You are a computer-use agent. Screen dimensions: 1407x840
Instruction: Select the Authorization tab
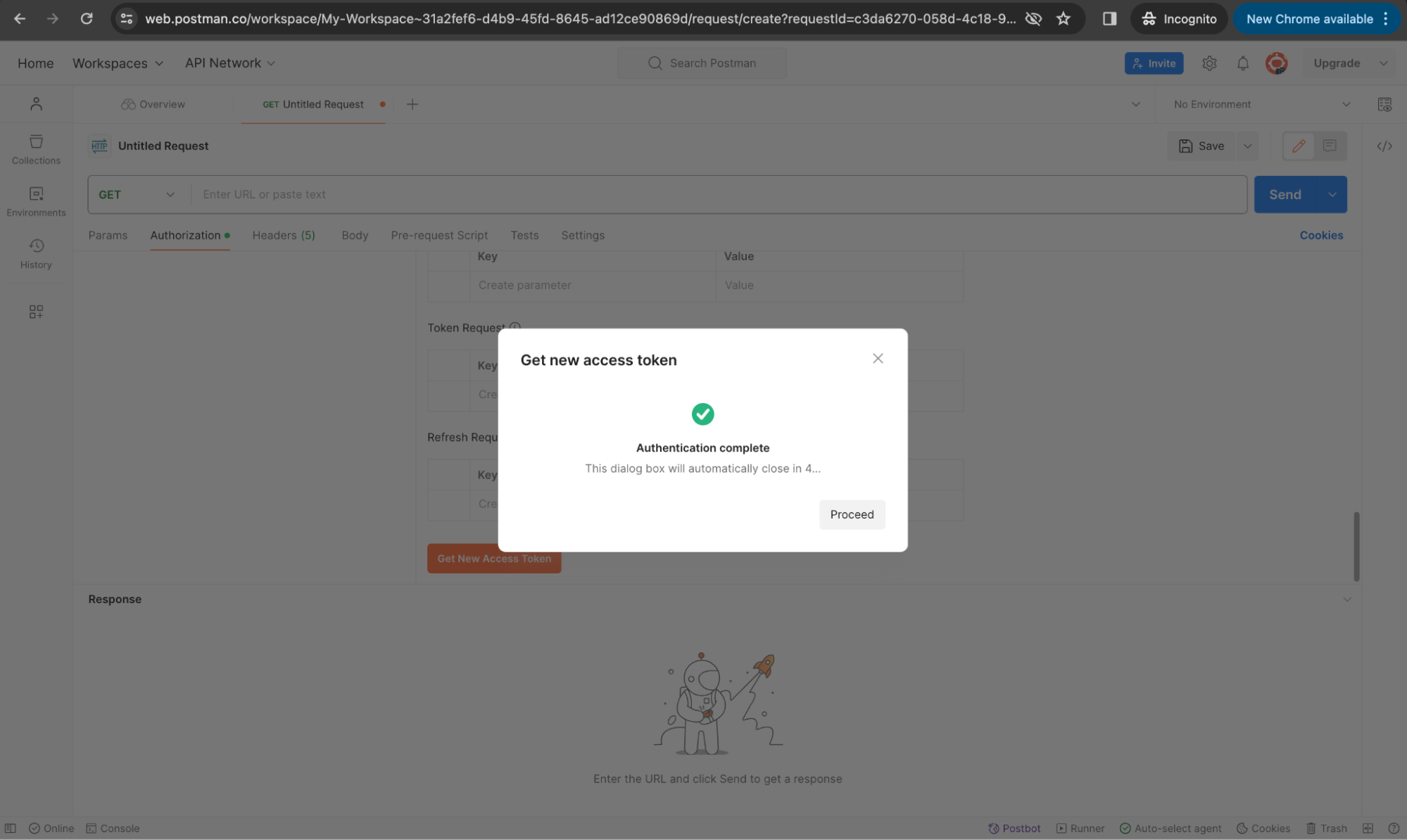tap(185, 235)
